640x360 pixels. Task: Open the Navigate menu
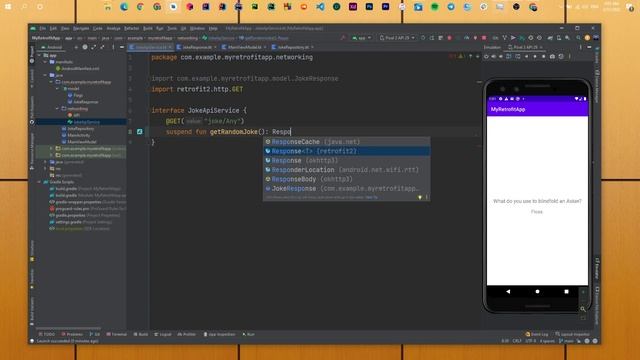coord(81,29)
